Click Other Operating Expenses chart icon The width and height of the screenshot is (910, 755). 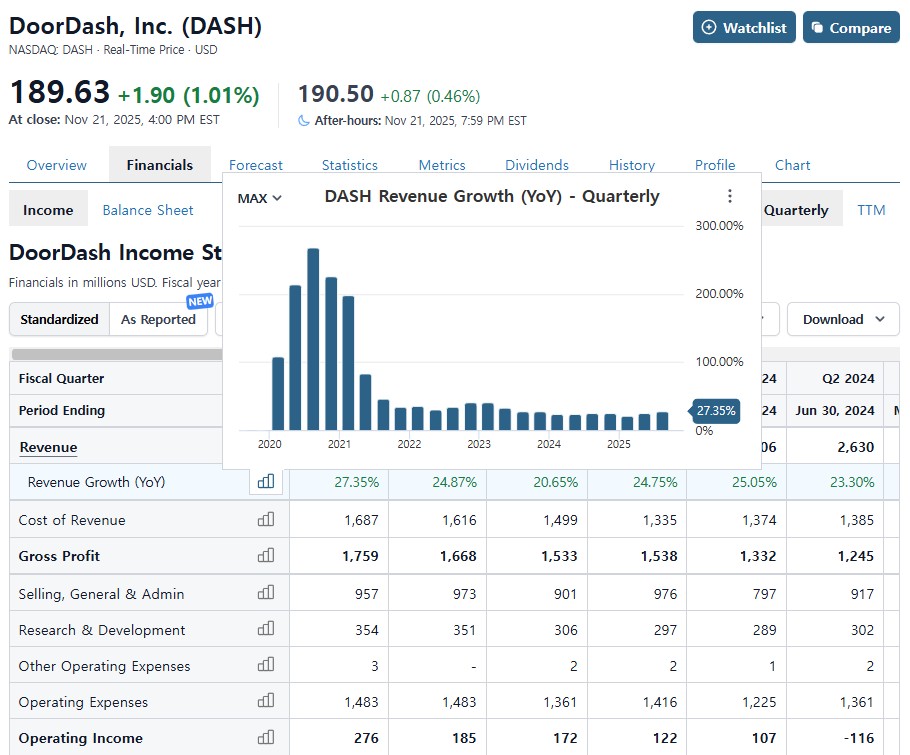(265, 666)
